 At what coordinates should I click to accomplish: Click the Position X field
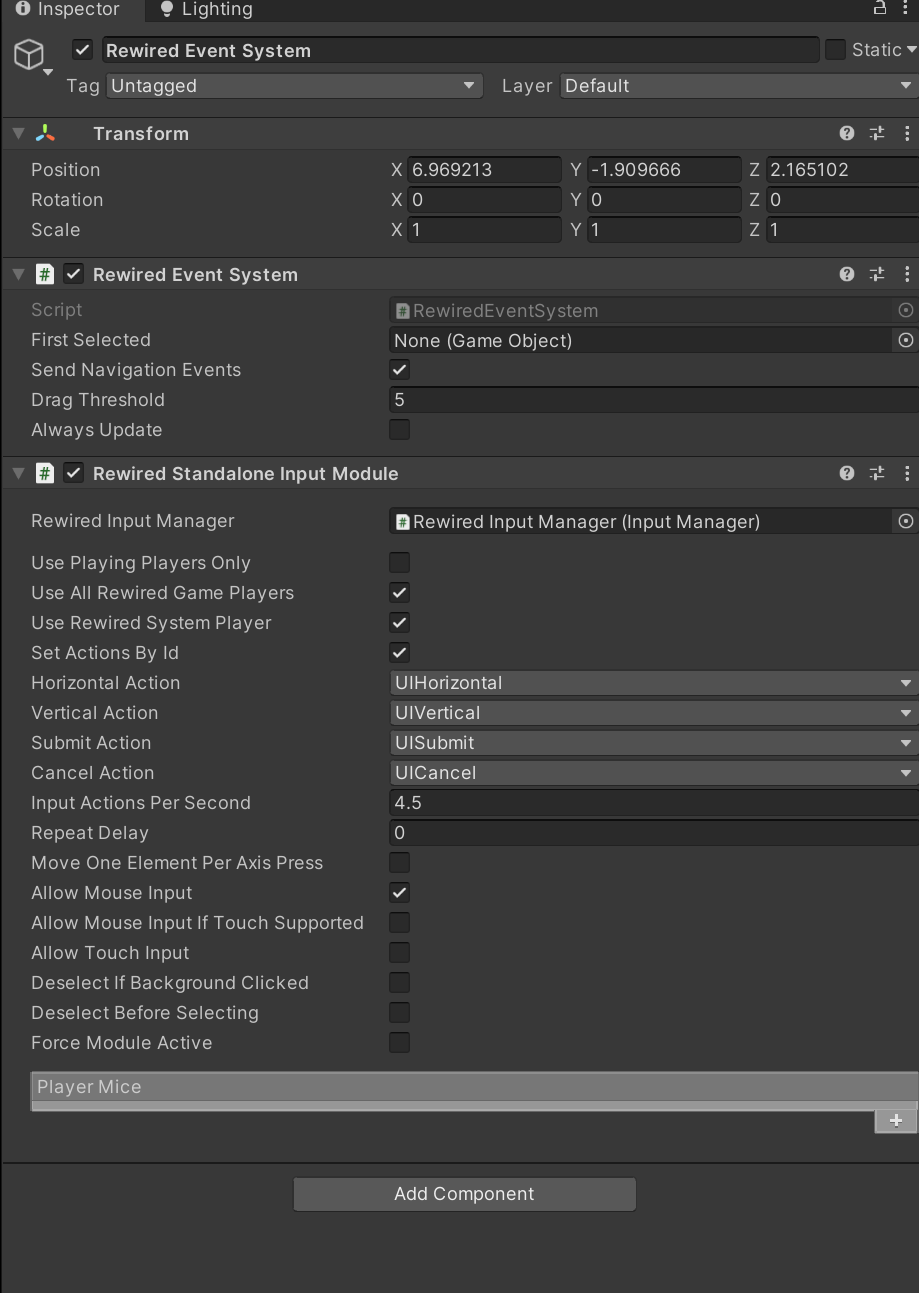click(x=485, y=170)
